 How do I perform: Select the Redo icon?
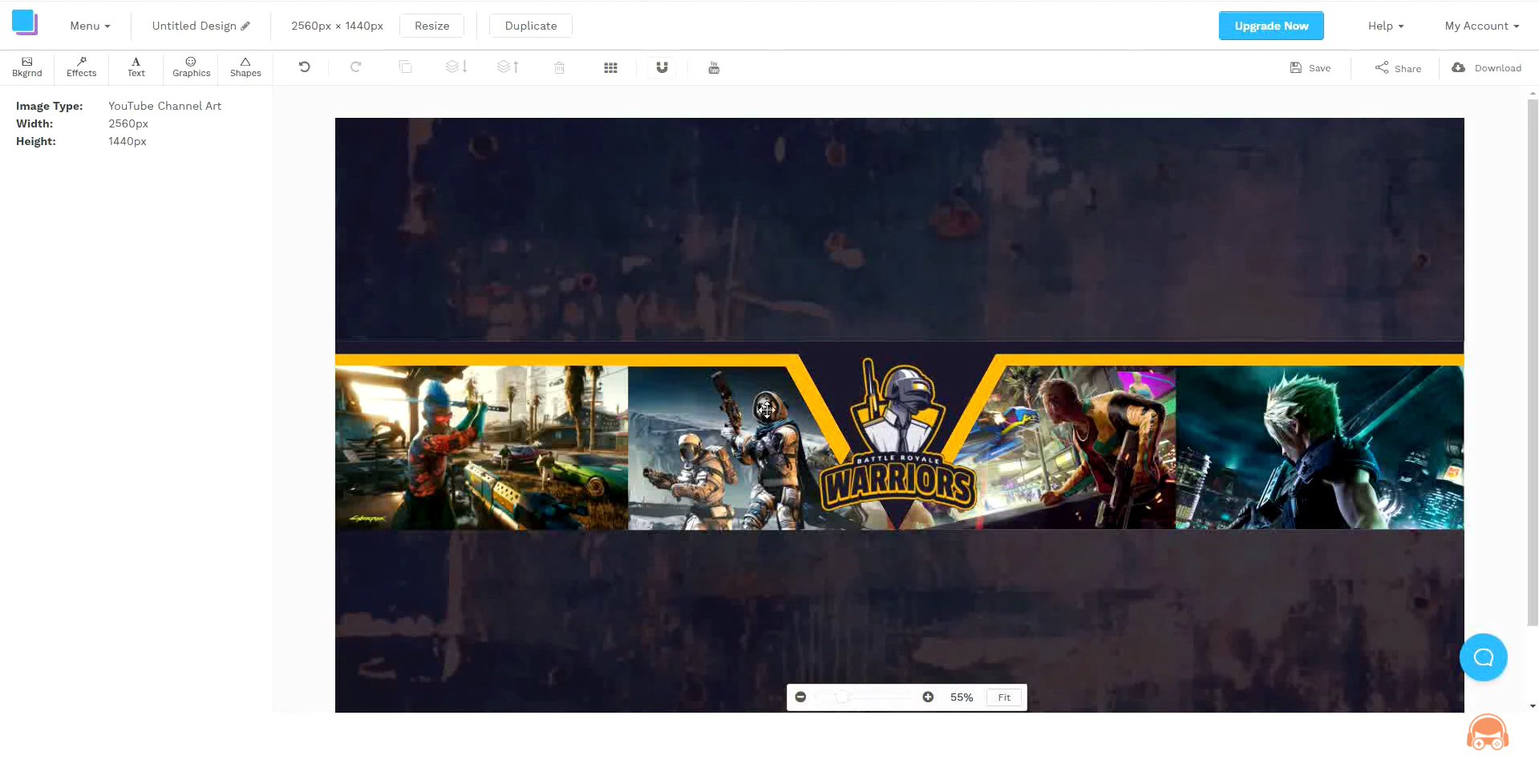tap(355, 67)
